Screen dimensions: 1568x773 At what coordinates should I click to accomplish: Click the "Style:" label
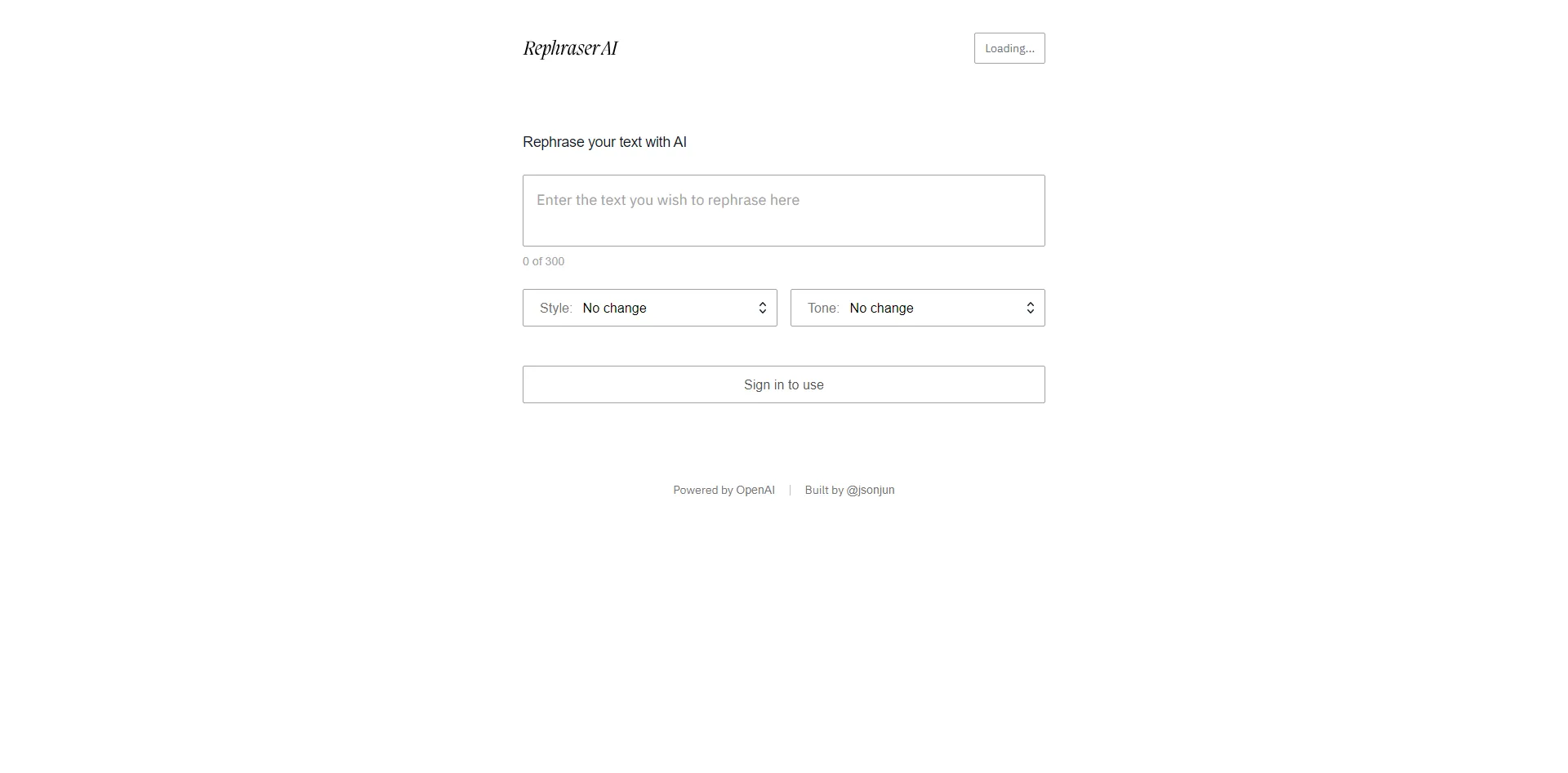(x=555, y=308)
